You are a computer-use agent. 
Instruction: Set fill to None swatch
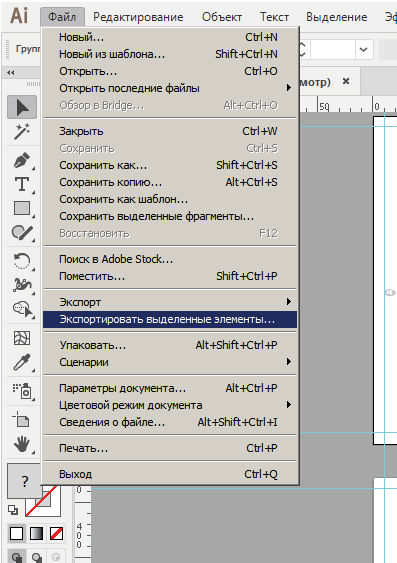coord(56,534)
